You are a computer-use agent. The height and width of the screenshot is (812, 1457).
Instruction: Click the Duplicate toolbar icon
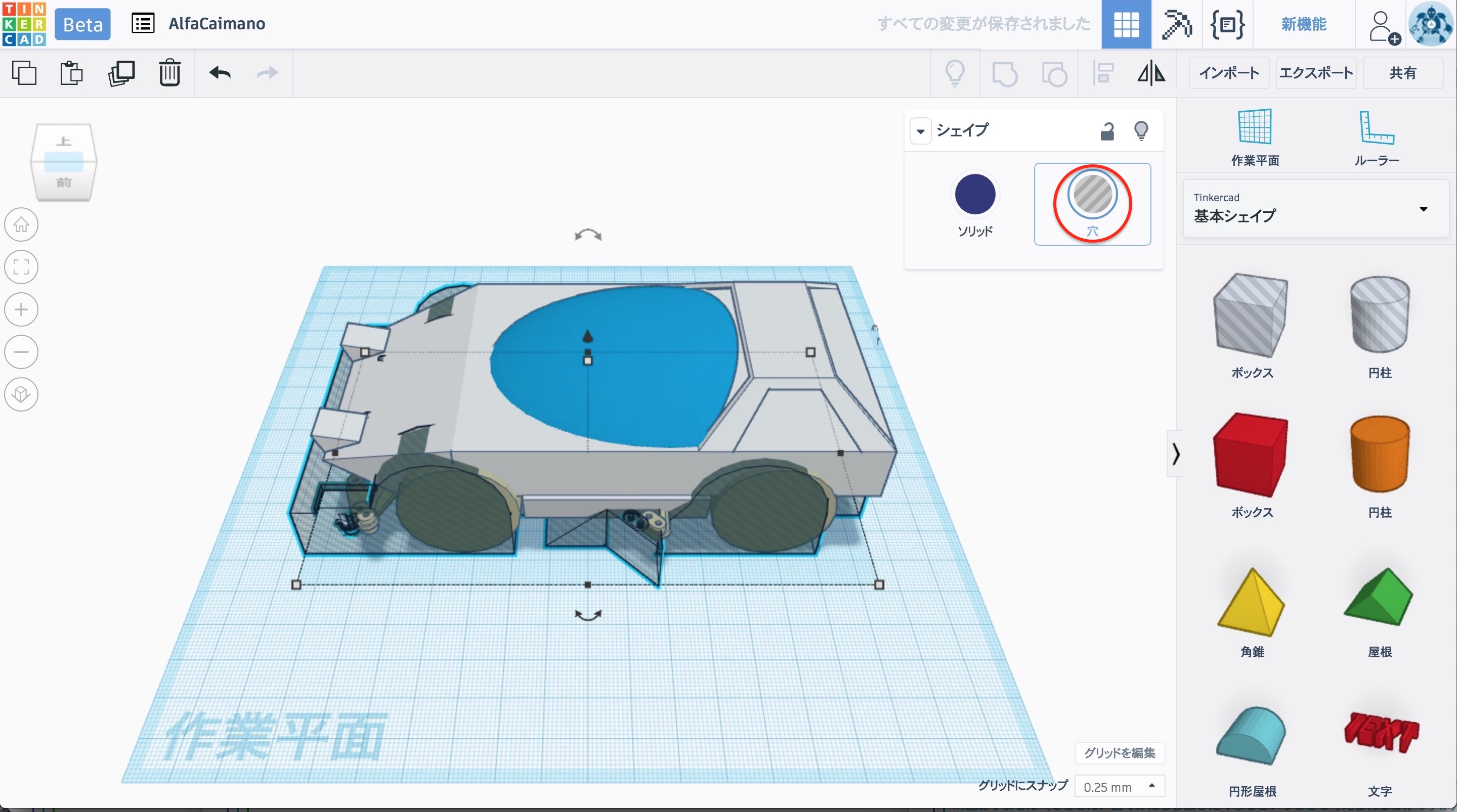tap(121, 73)
